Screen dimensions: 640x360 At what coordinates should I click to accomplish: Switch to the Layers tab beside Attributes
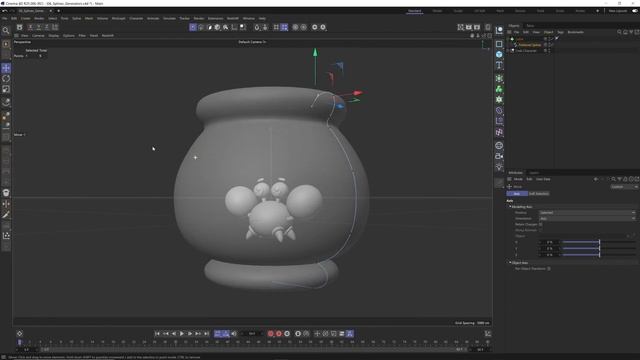(534, 173)
